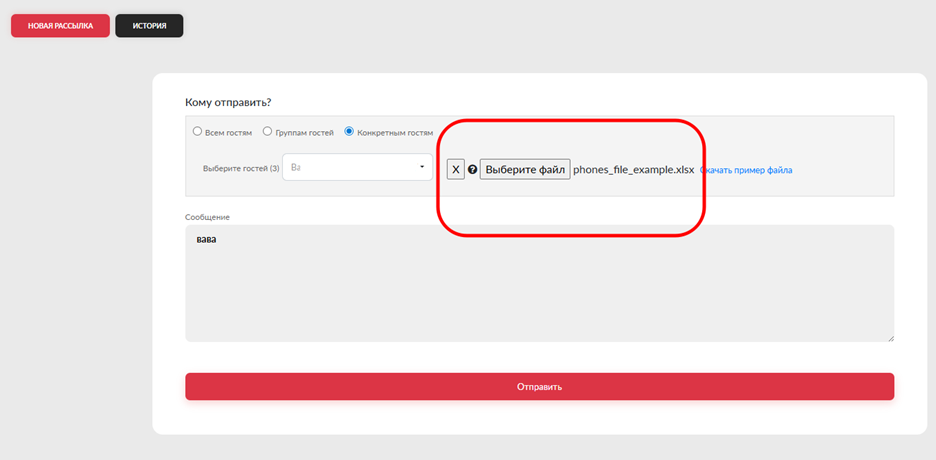
Task: Click the "Кому отправить?" heading
Action: point(229,102)
